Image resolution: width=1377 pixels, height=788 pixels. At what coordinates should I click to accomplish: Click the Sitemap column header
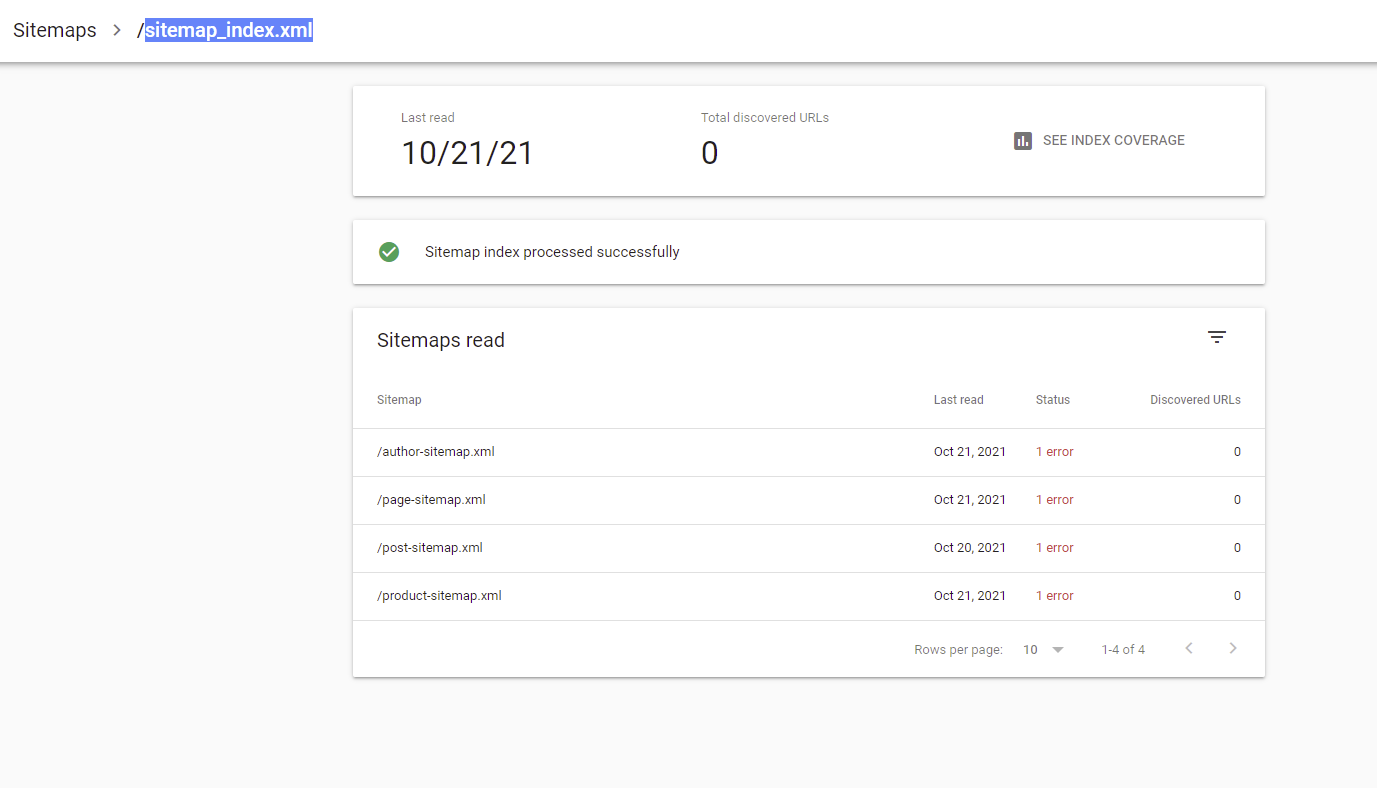[399, 400]
